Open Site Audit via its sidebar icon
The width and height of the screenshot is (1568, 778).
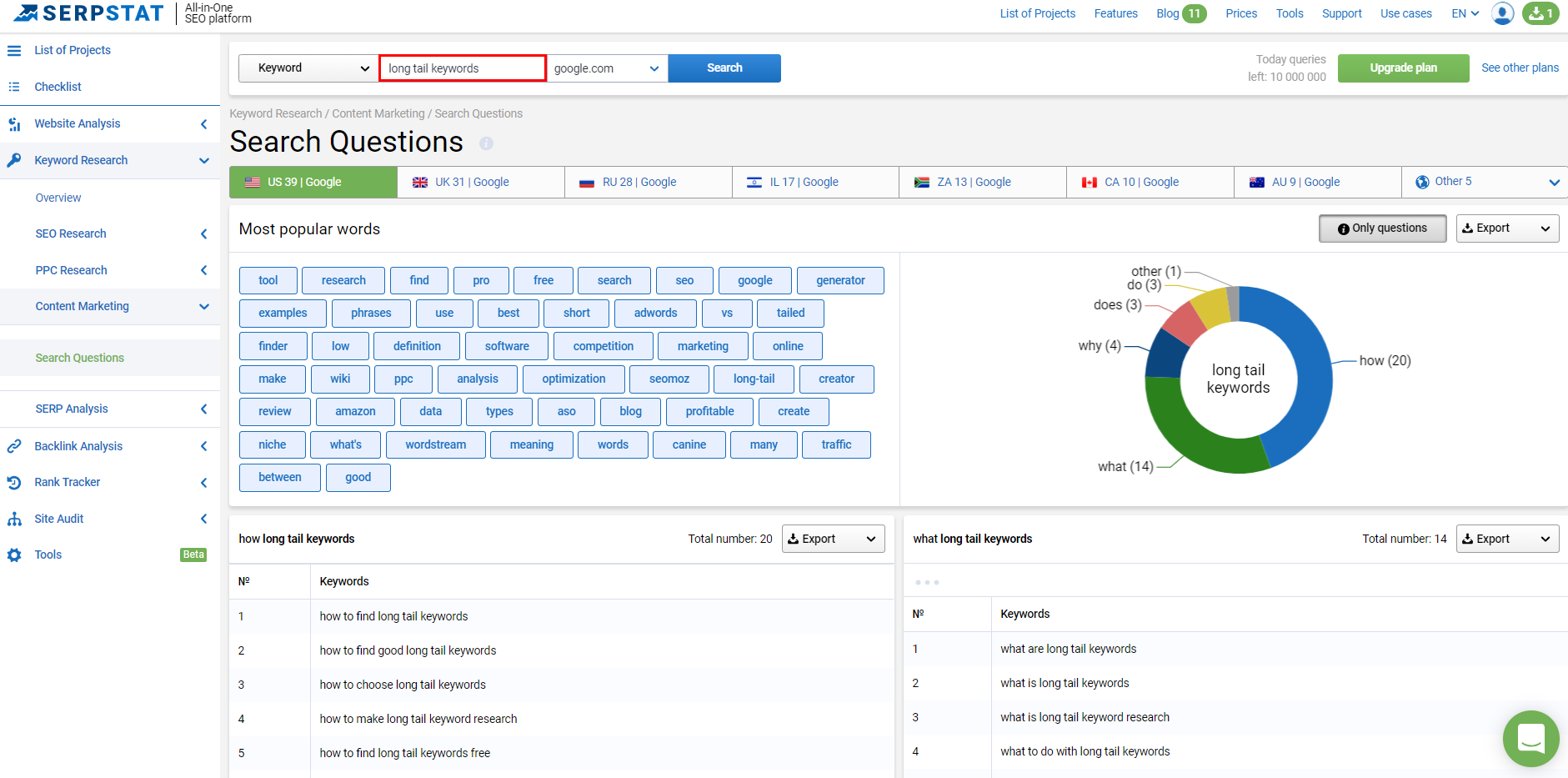[15, 518]
